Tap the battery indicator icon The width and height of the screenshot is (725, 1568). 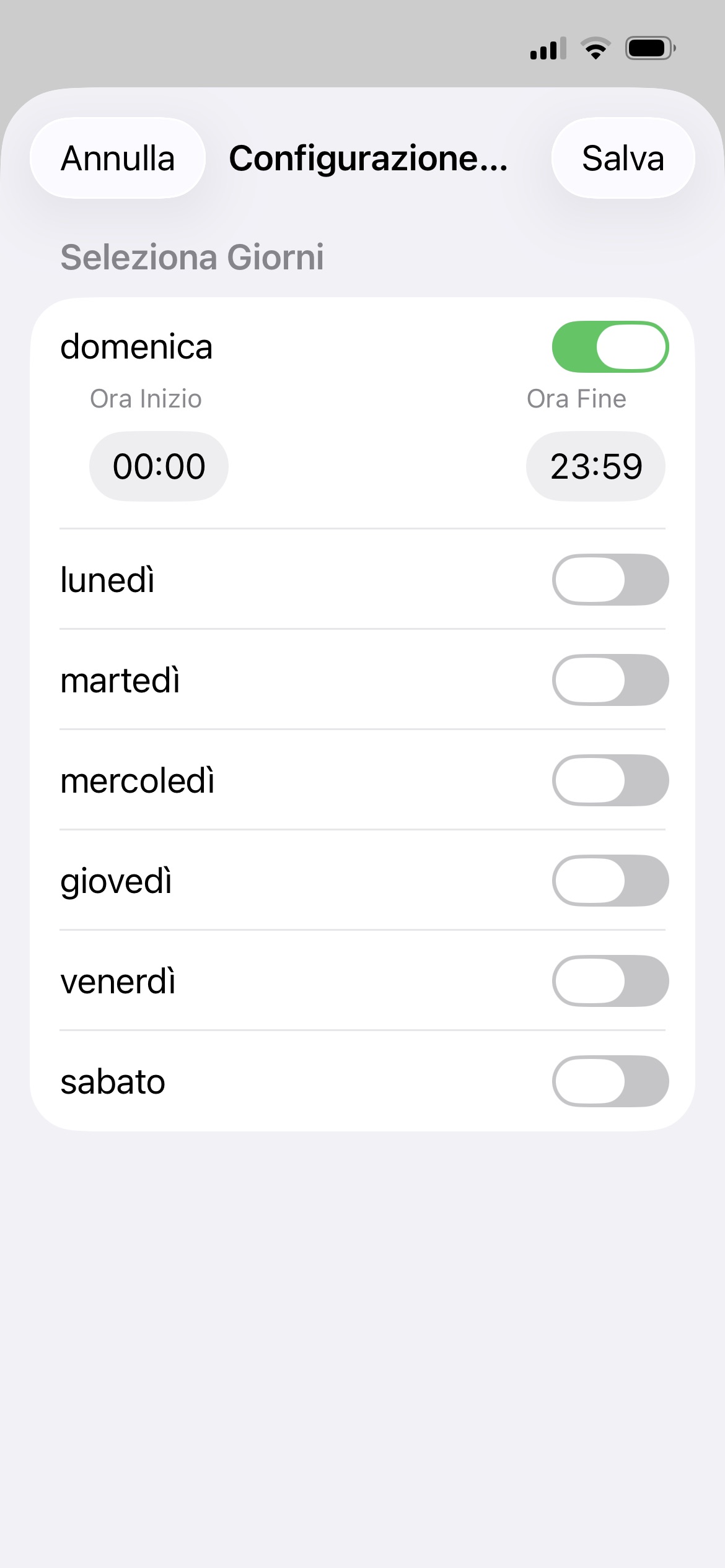[x=650, y=48]
